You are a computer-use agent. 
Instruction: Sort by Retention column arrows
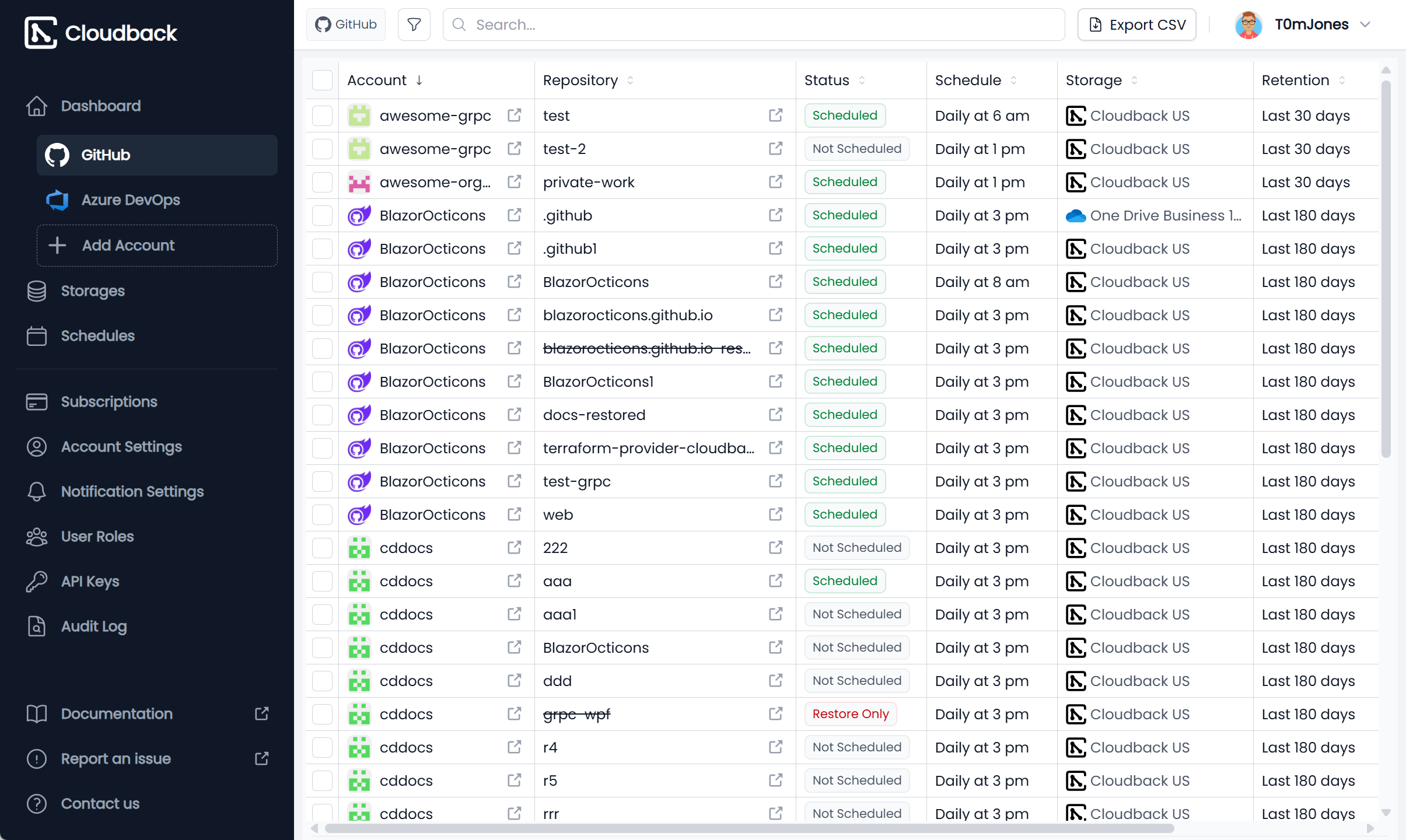pos(1342,80)
